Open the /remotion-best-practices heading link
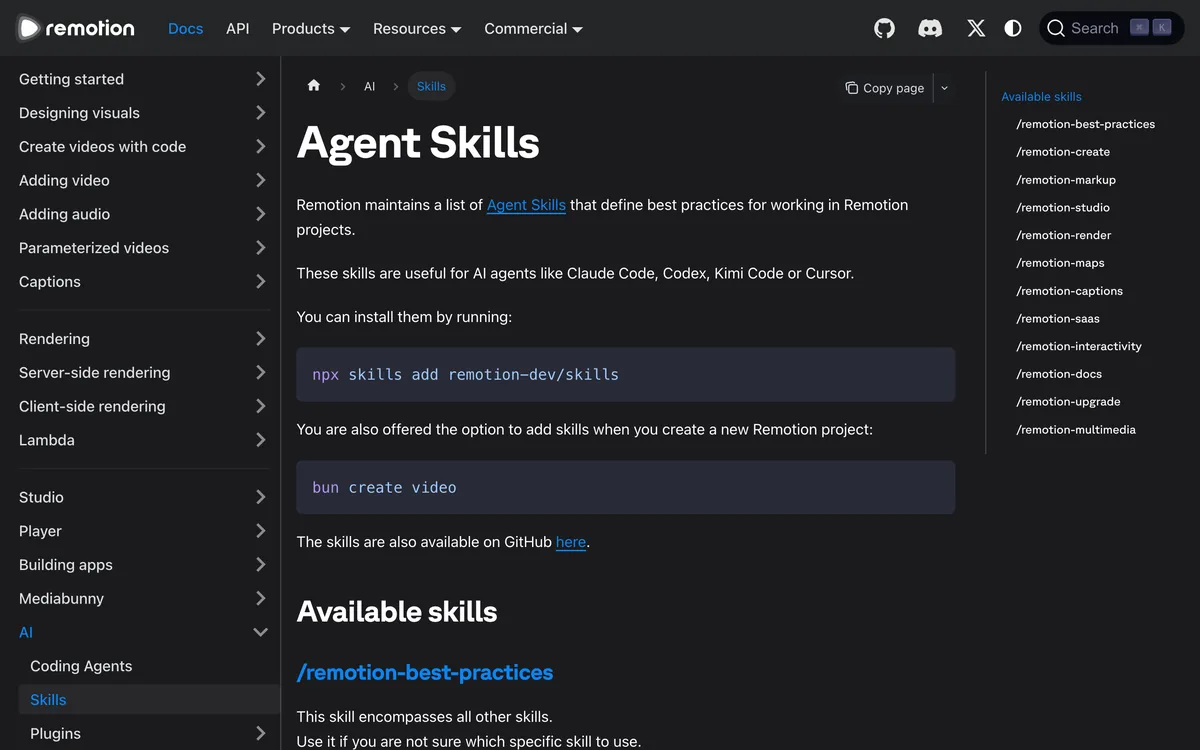The height and width of the screenshot is (750, 1200). click(425, 672)
